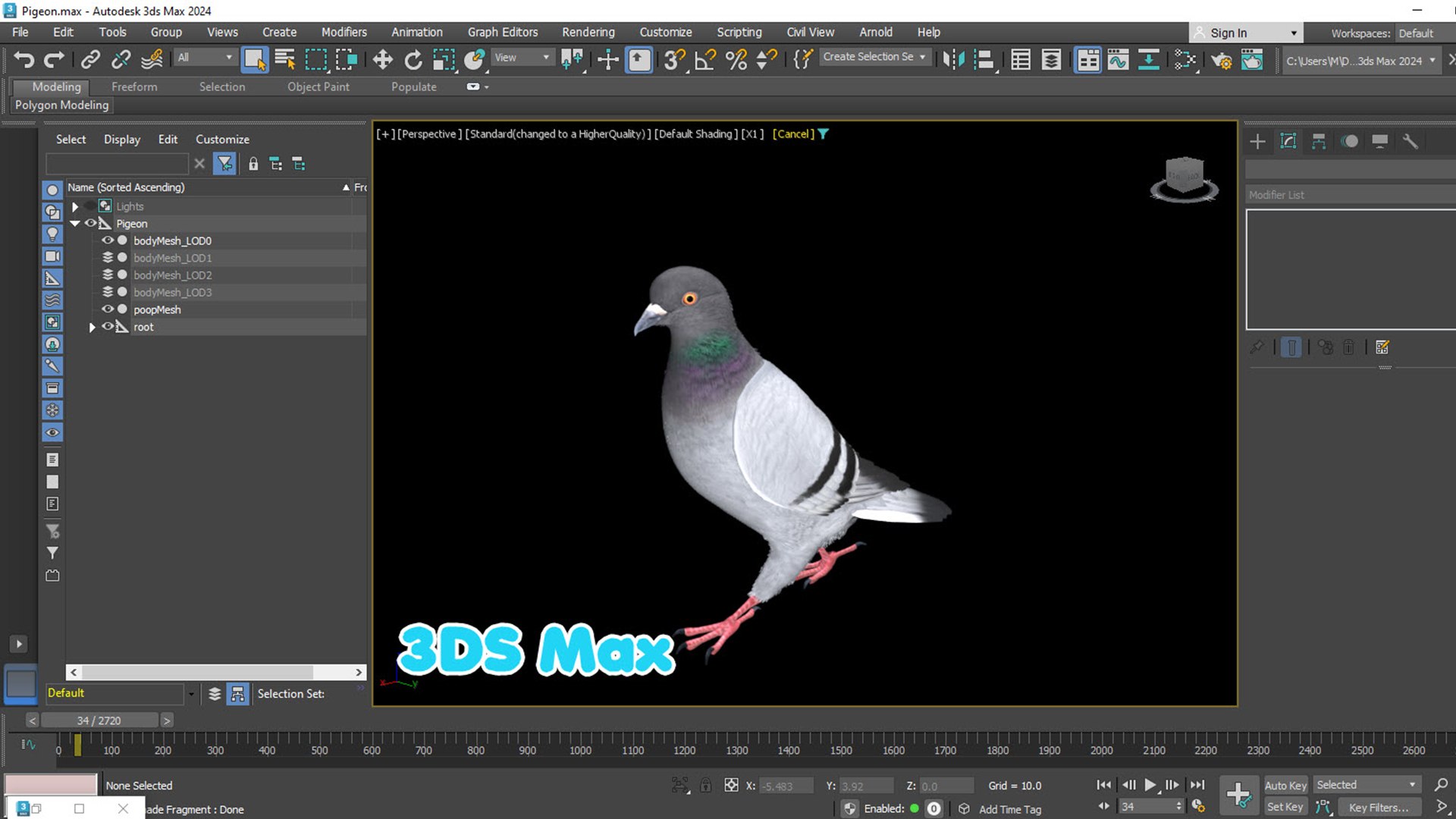Expand the root tree node

[x=93, y=327]
